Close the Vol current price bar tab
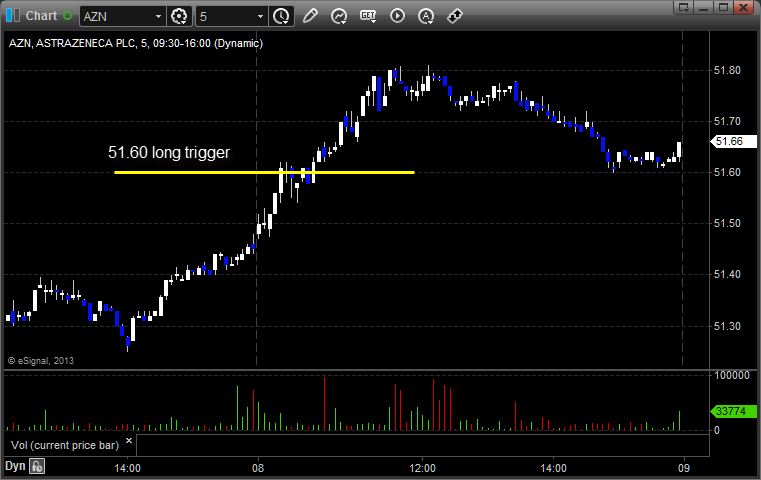The width and height of the screenshot is (761, 480). click(129, 441)
